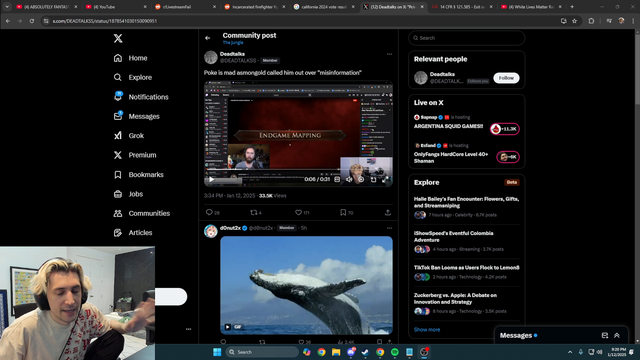
Task: Open the d0nut2x profile avatar
Action: coord(211,231)
